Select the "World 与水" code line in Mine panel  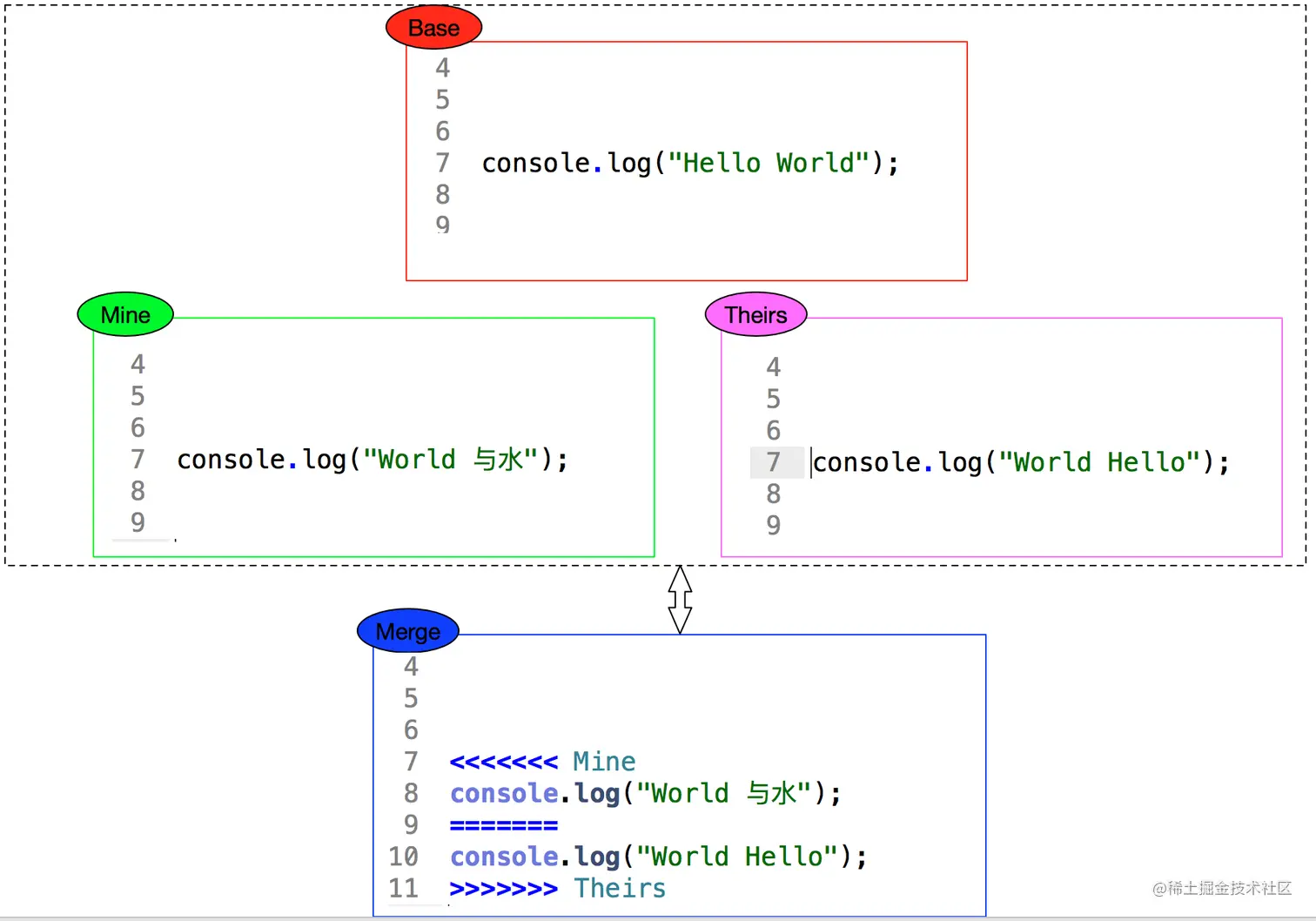tap(373, 459)
